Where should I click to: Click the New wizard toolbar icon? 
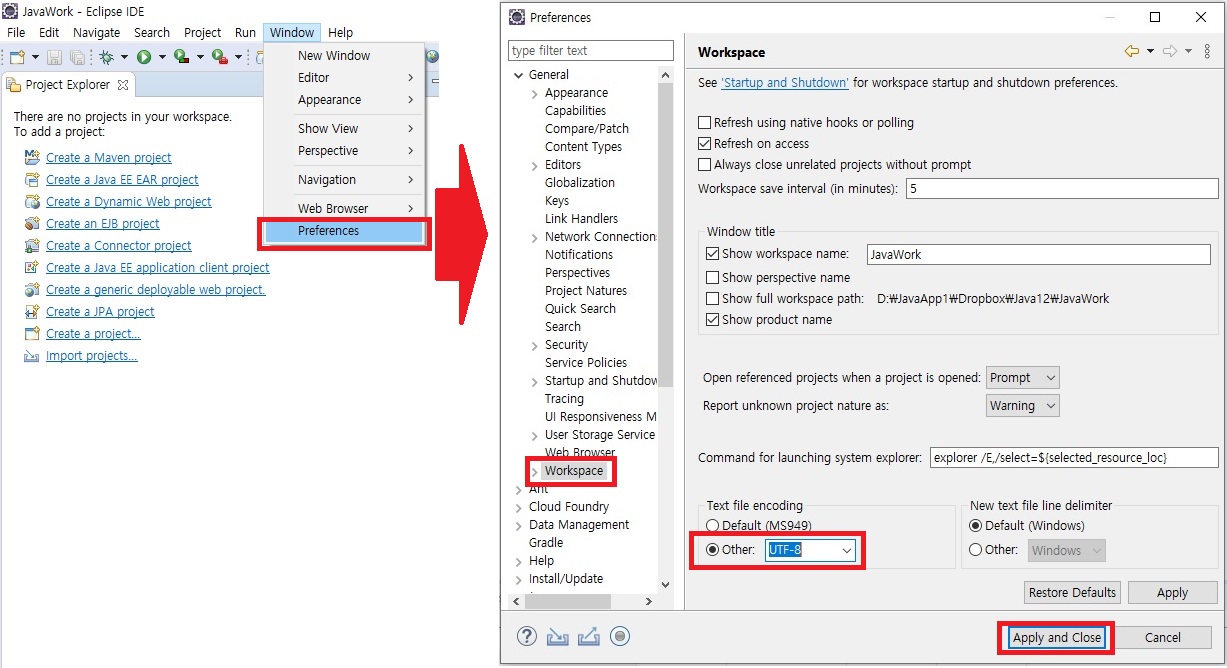(17, 57)
